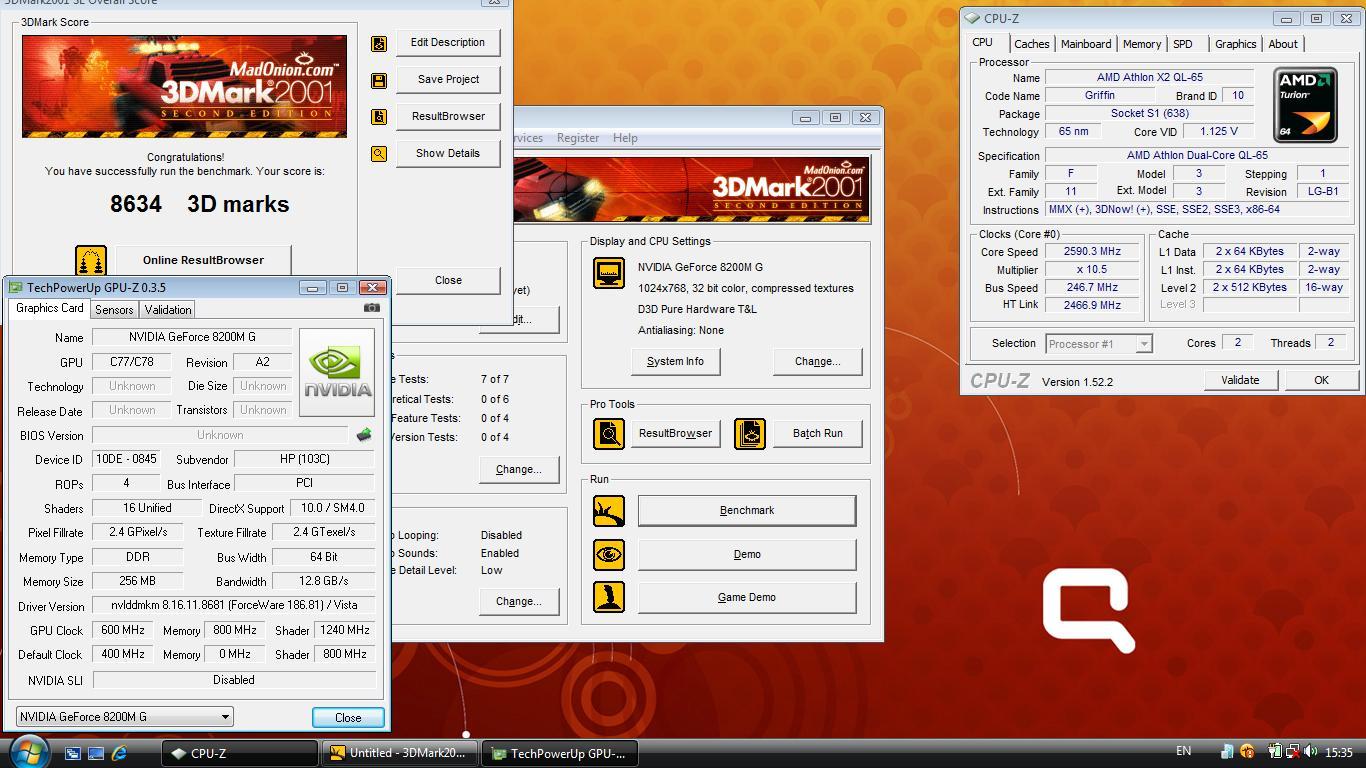Click the BIOS save chip icon in GPU-Z
The width and height of the screenshot is (1366, 768).
[x=364, y=435]
